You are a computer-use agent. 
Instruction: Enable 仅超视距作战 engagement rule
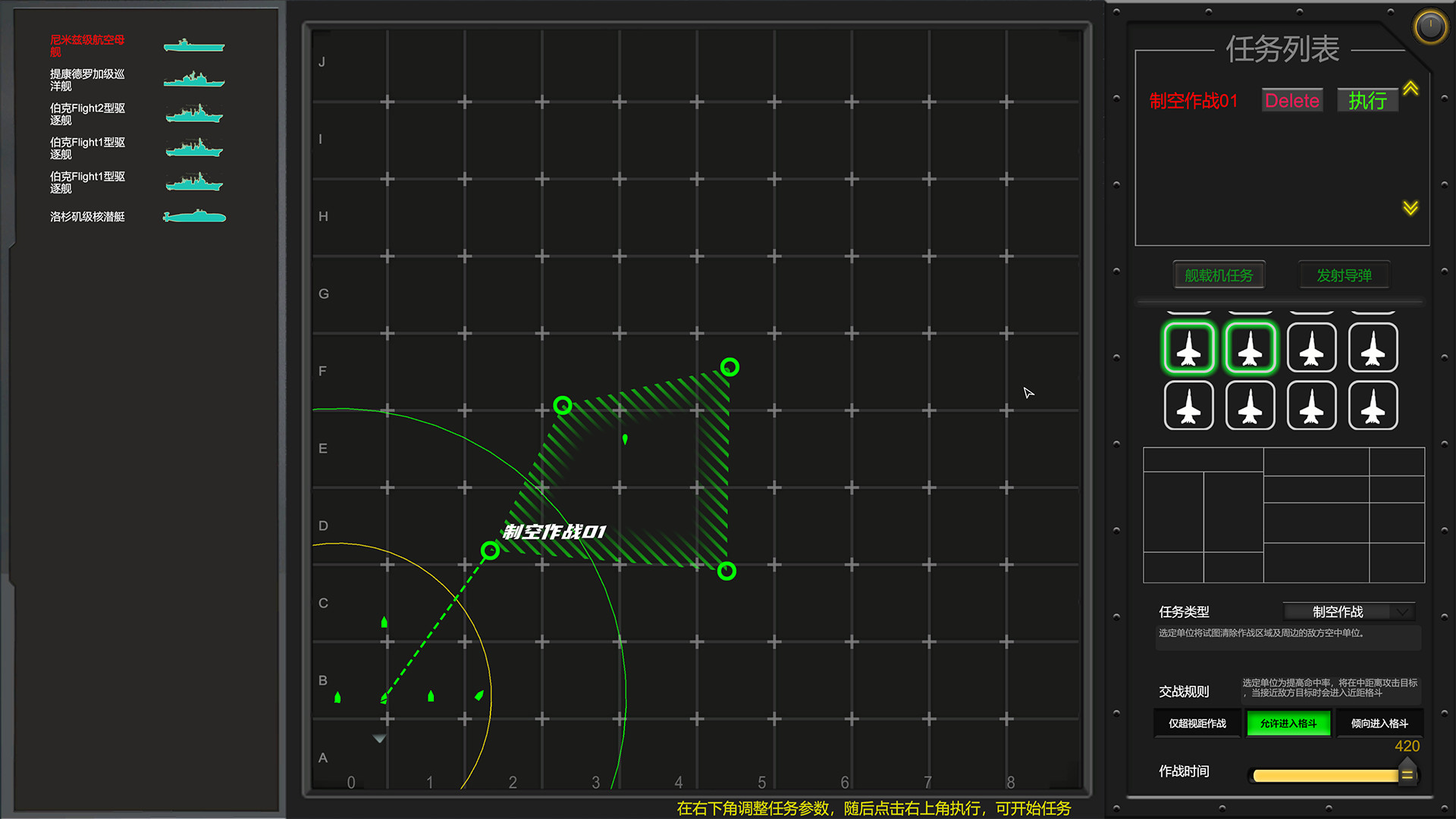(x=1196, y=723)
